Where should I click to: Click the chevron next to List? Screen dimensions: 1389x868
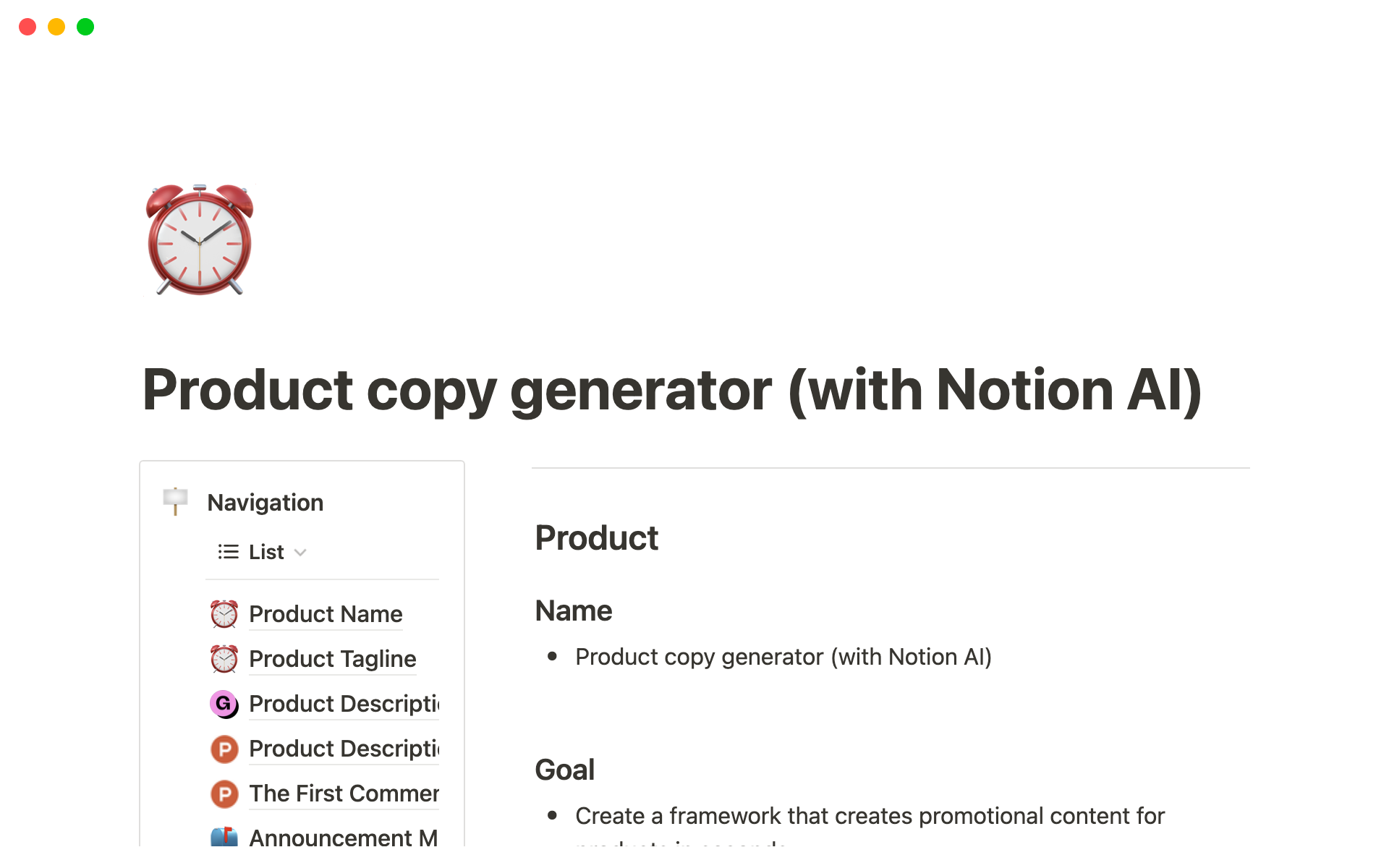300,551
